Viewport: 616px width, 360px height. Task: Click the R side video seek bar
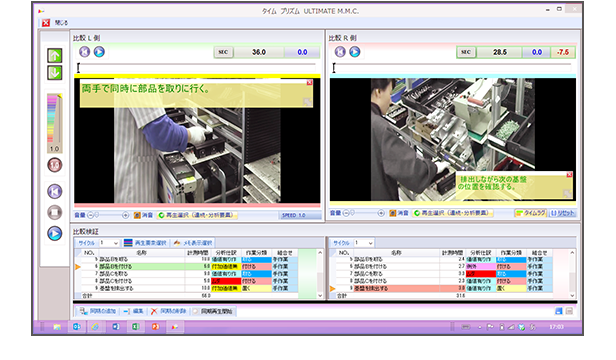point(452,68)
